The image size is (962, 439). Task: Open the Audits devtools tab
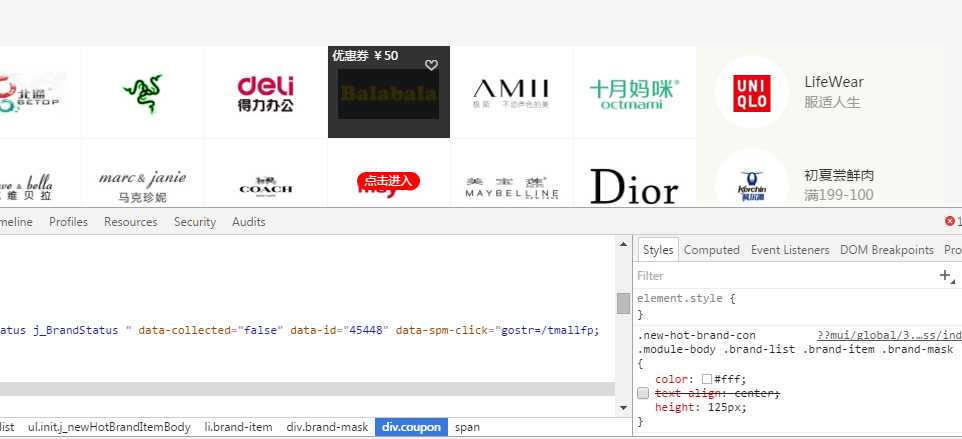pyautogui.click(x=248, y=222)
